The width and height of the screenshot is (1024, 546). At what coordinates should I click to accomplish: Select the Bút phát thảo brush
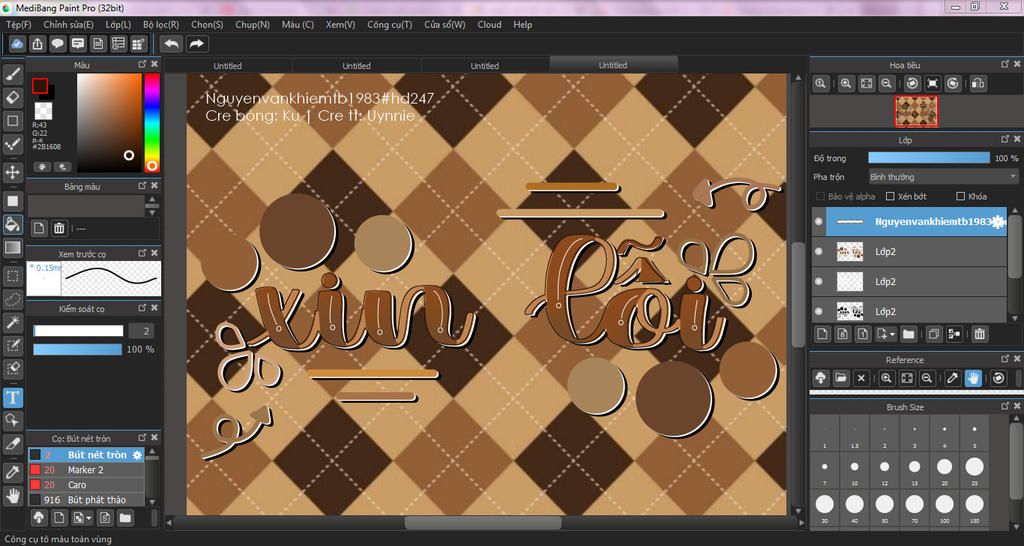pos(86,500)
